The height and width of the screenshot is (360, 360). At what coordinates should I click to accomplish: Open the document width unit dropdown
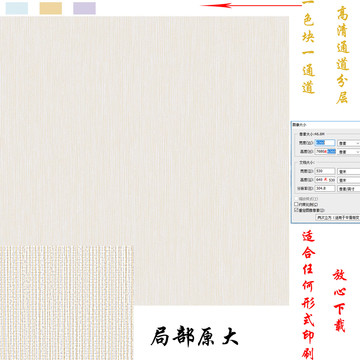pyautogui.click(x=349, y=171)
